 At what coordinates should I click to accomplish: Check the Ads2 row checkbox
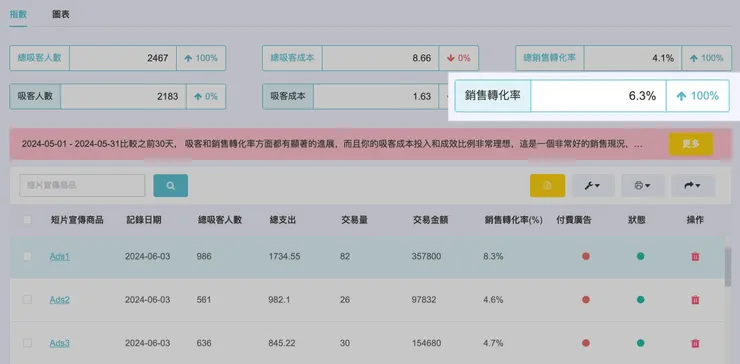pos(27,299)
